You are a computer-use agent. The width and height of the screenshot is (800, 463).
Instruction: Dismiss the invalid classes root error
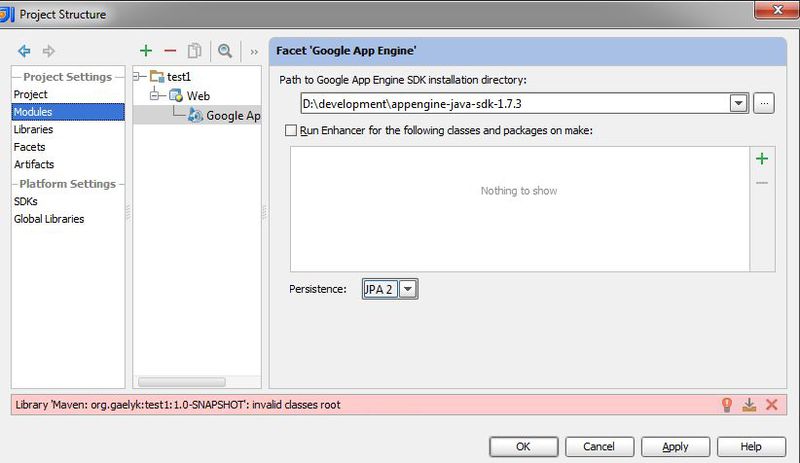click(x=771, y=405)
